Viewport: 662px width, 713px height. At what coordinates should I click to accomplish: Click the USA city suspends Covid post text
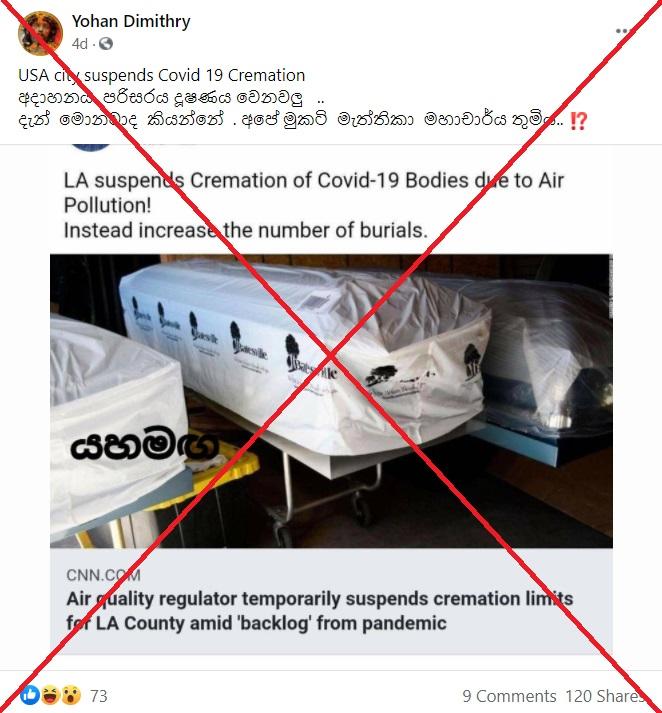tap(161, 75)
